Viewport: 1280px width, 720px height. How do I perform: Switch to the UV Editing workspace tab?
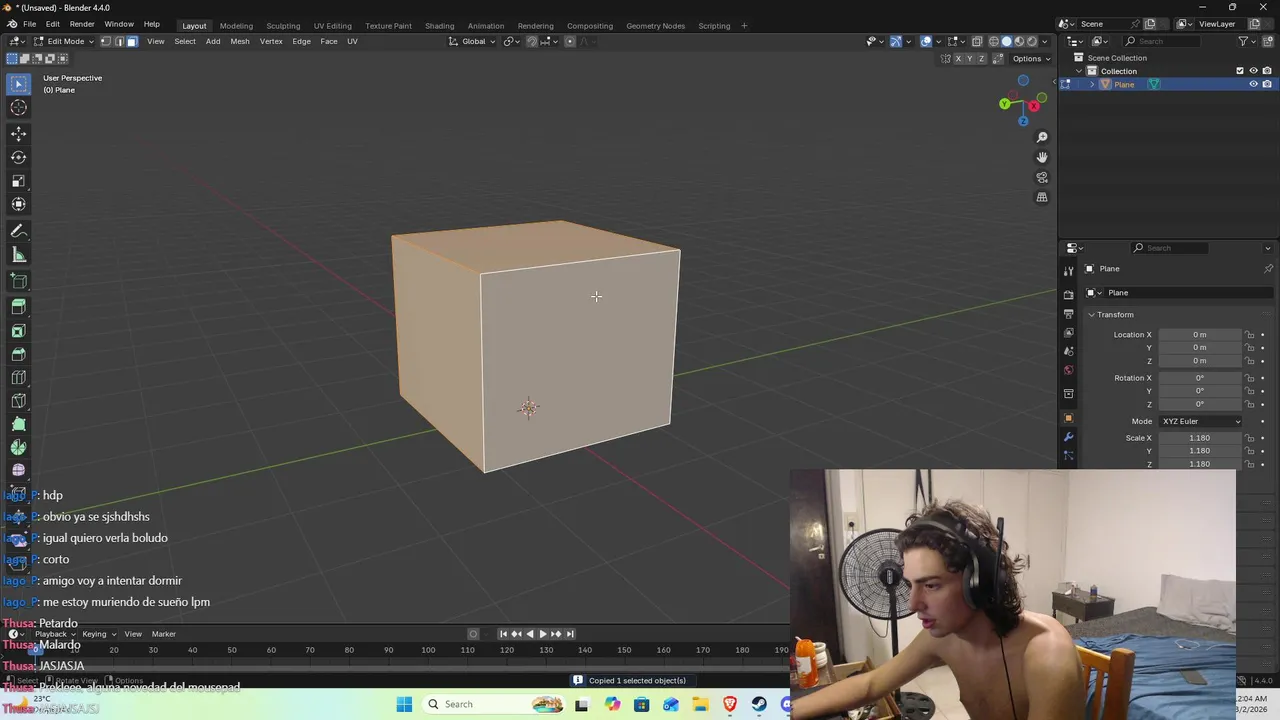332,25
